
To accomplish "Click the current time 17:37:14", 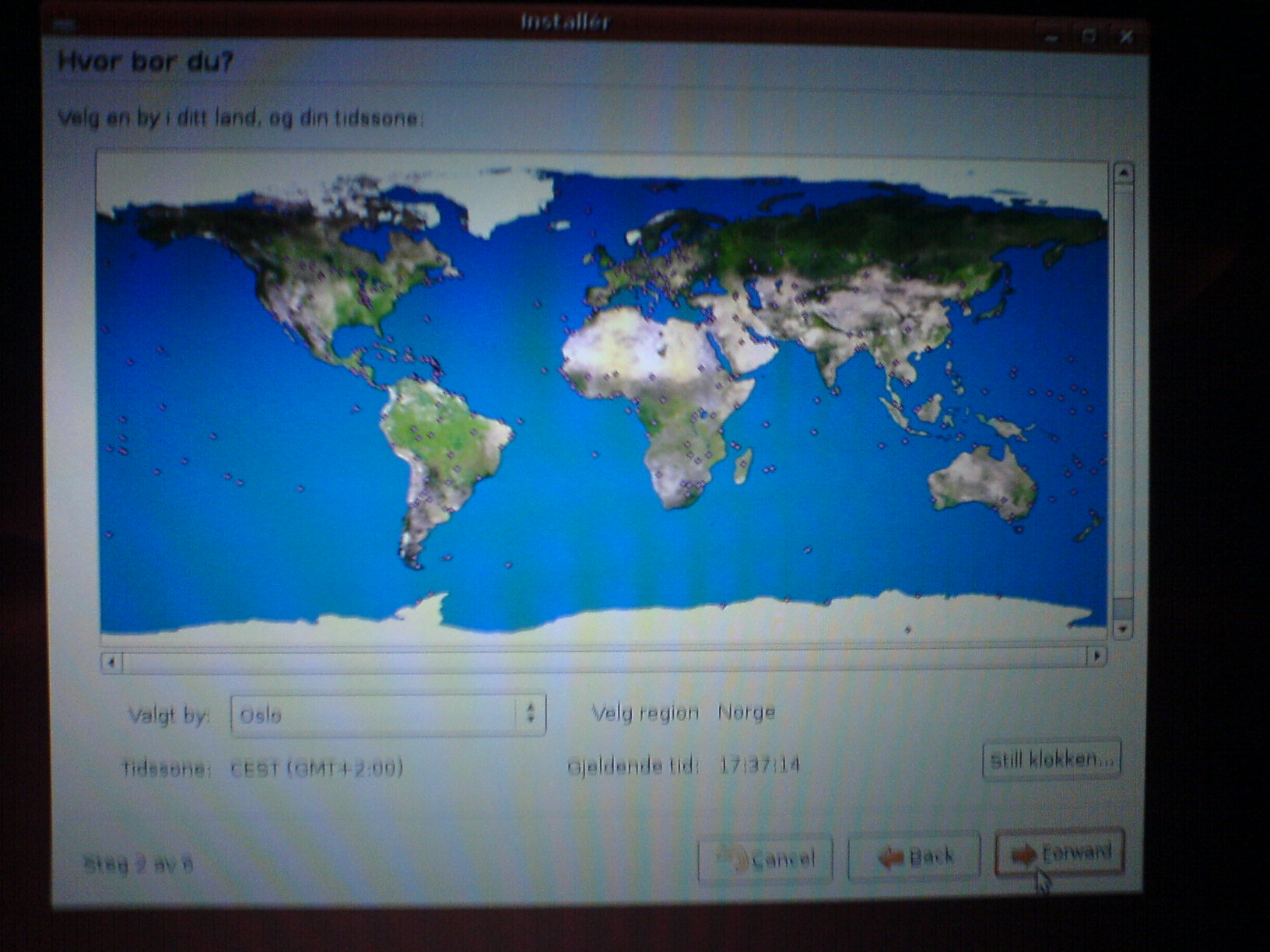I will point(759,765).
